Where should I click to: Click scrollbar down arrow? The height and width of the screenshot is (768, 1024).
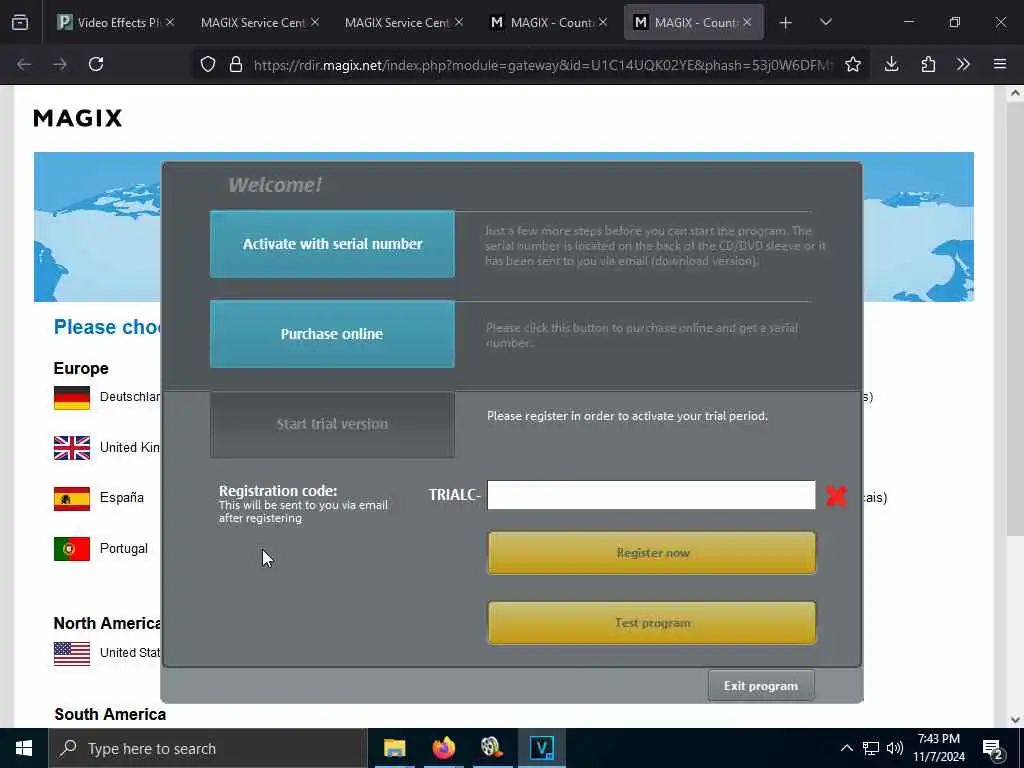point(1015,720)
